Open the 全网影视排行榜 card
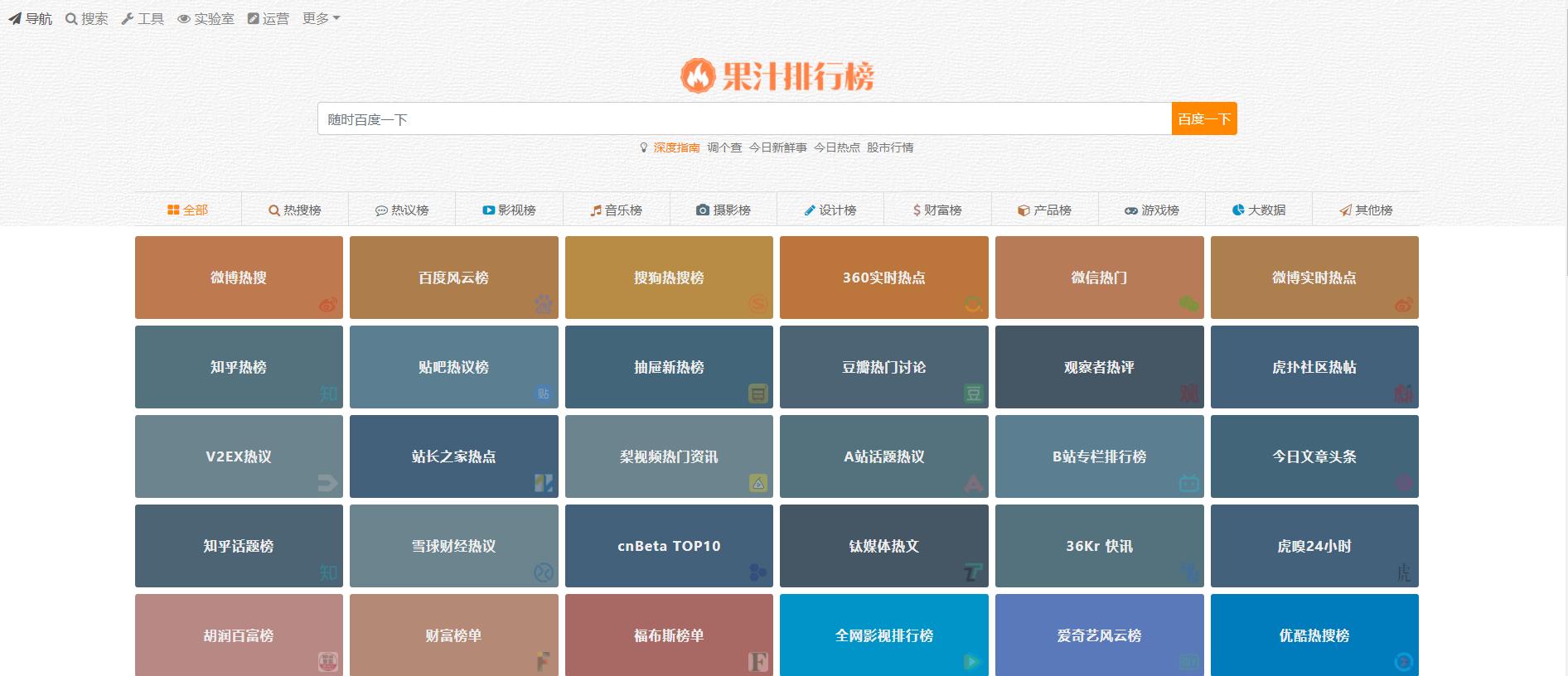The image size is (1568, 676). pos(884,635)
